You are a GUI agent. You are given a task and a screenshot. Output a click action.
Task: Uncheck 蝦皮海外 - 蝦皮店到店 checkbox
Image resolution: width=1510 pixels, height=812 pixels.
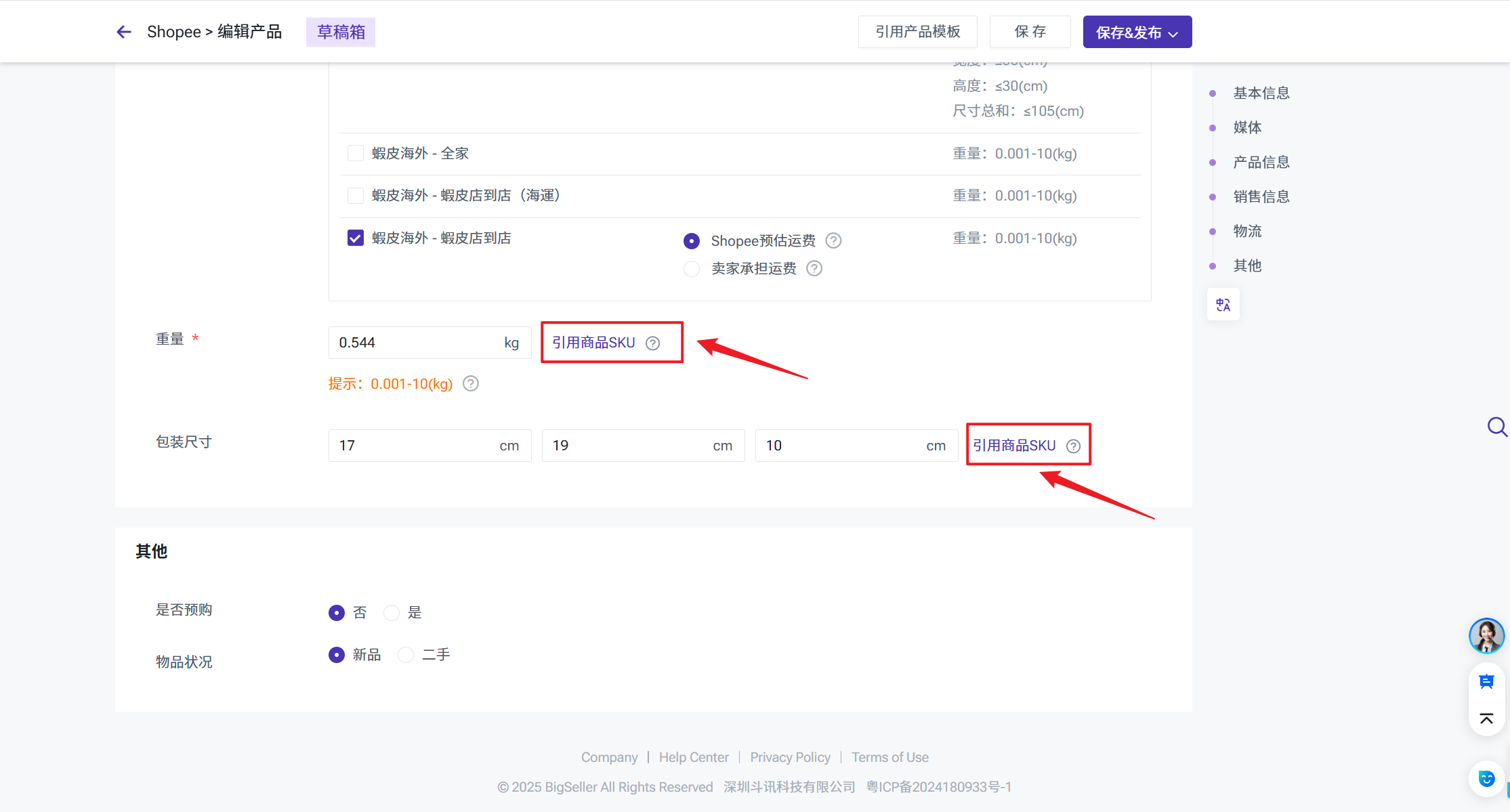tap(356, 238)
